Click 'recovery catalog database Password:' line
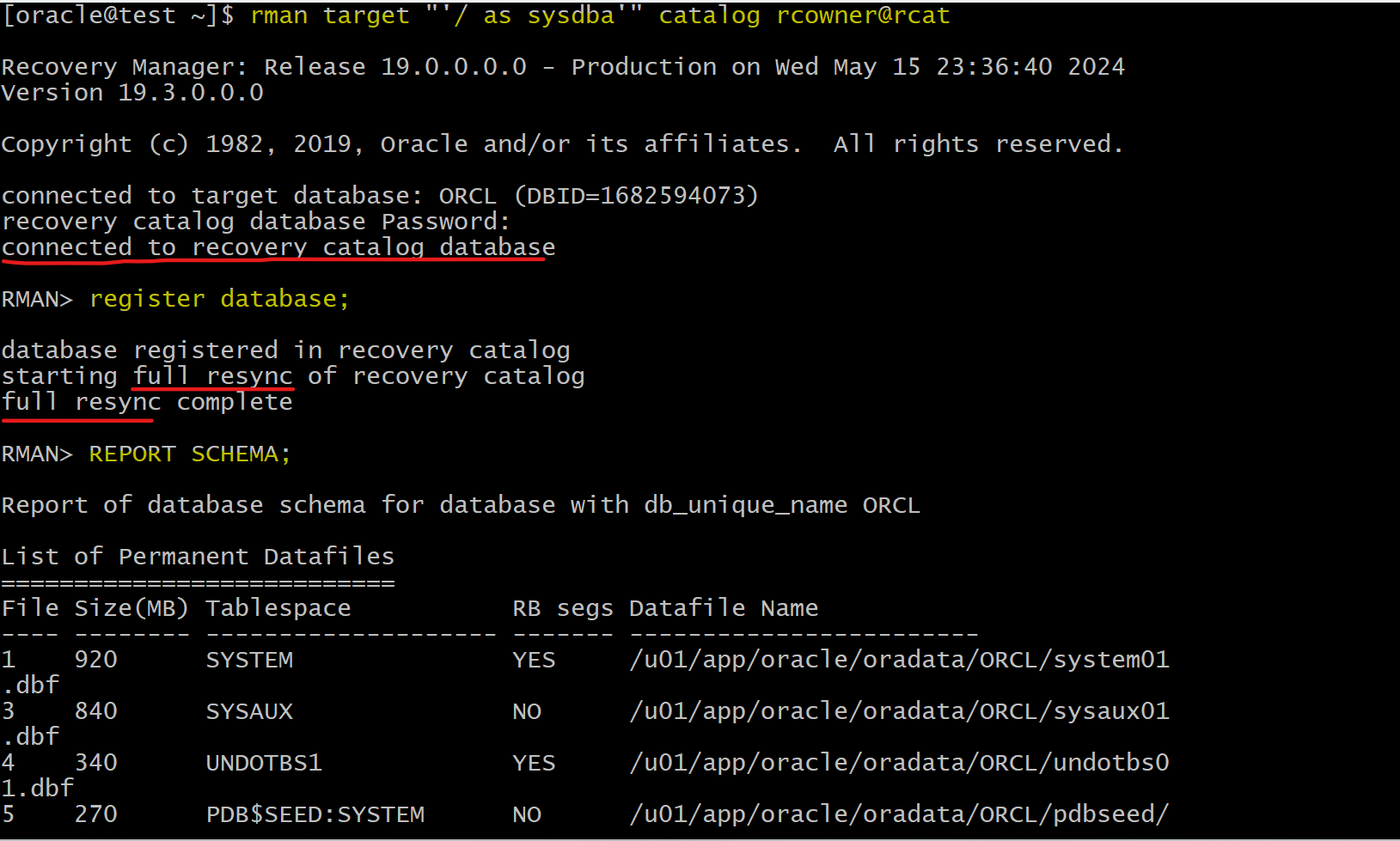This screenshot has width=1400, height=841. [256, 222]
